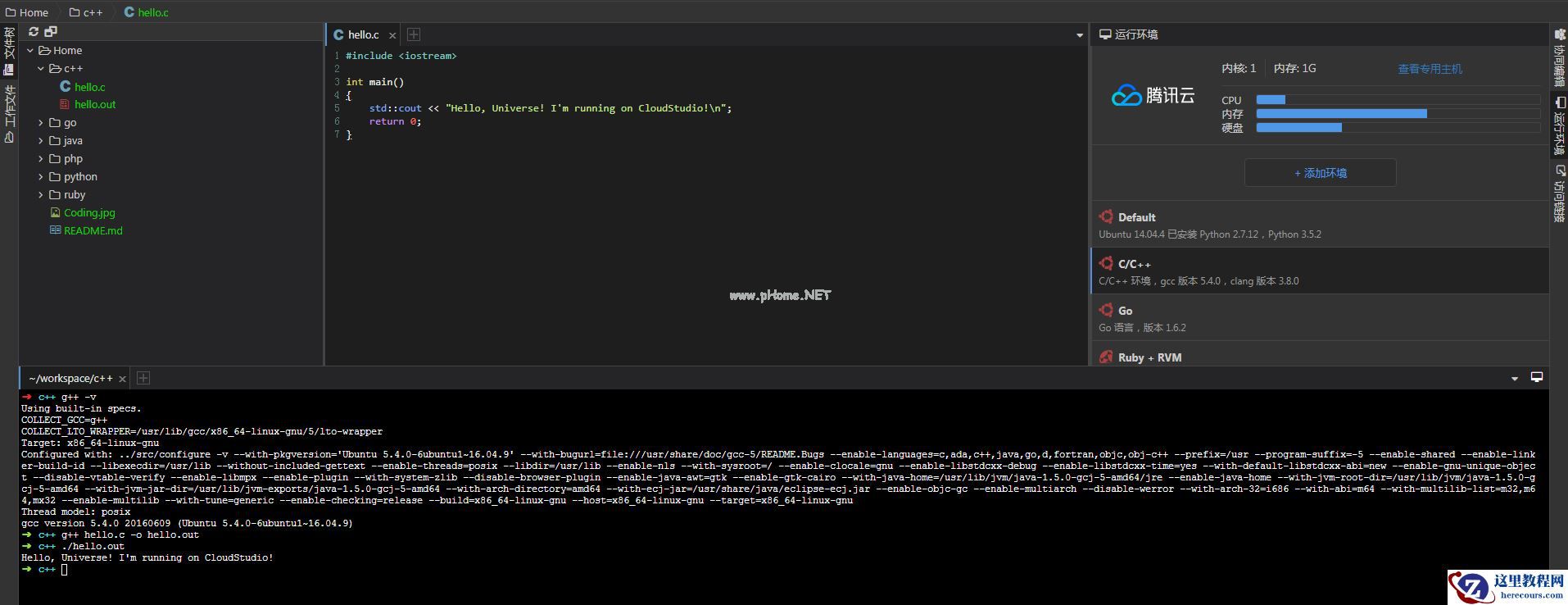The image size is (1568, 605).
Task: Click the monitor icon in terminal panel header
Action: tap(1537, 377)
